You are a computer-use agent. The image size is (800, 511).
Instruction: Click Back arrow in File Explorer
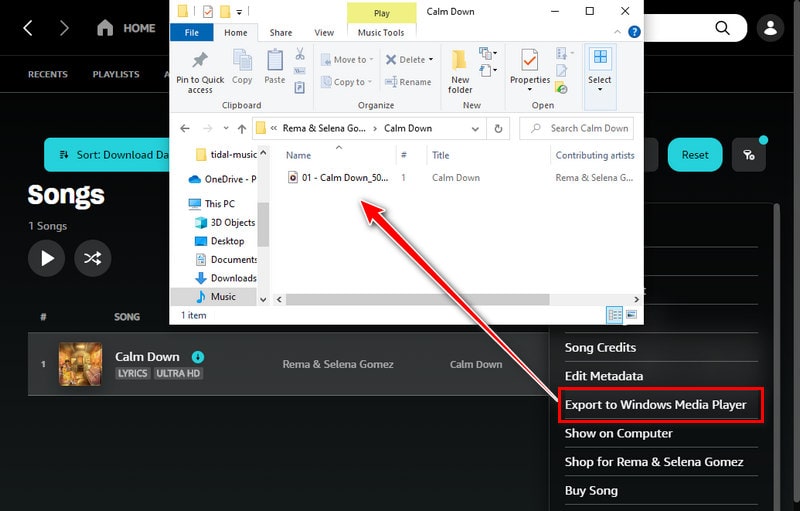[185, 129]
